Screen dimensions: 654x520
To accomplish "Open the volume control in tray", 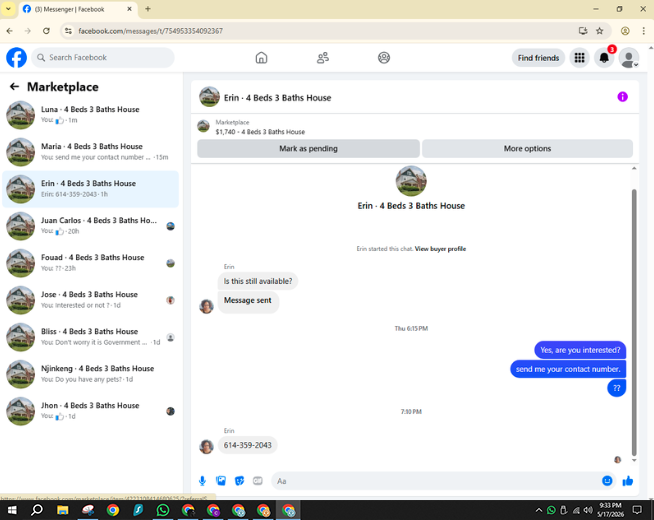I will tap(588, 510).
